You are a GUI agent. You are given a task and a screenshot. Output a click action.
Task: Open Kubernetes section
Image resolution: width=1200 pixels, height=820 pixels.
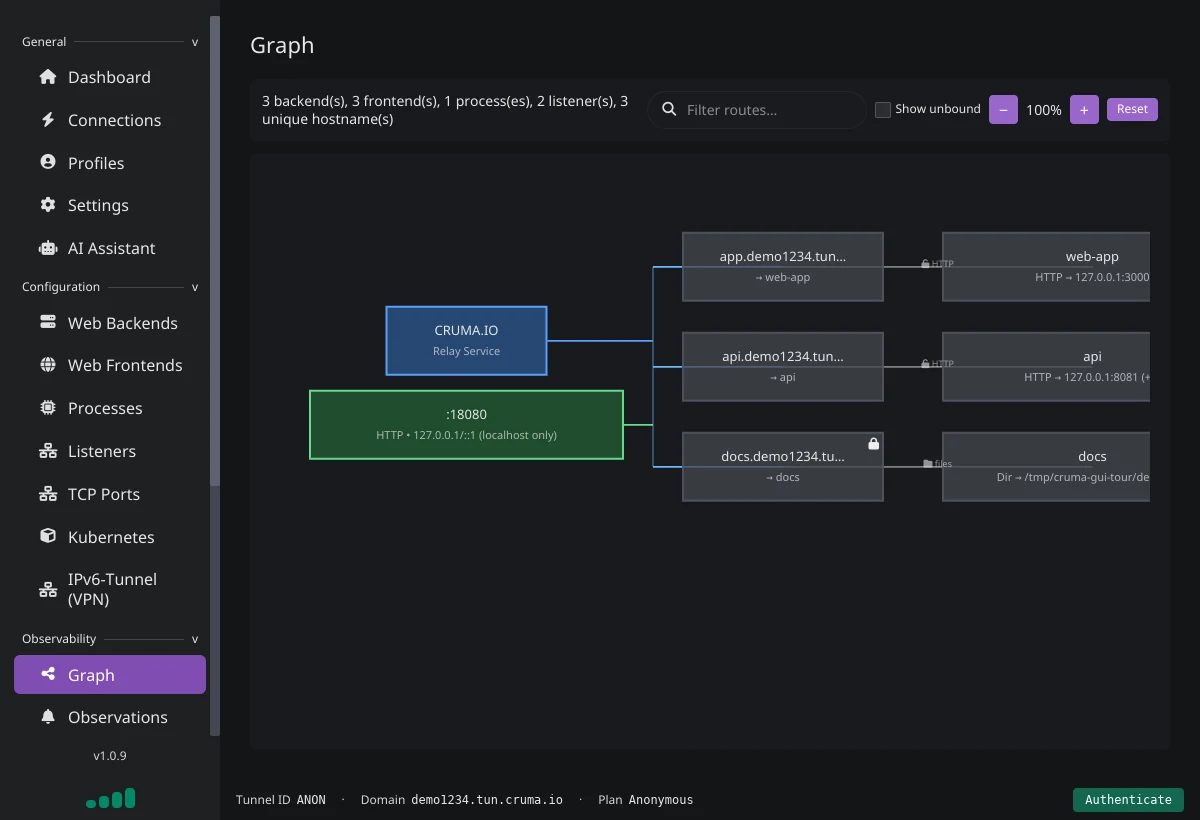pos(110,537)
